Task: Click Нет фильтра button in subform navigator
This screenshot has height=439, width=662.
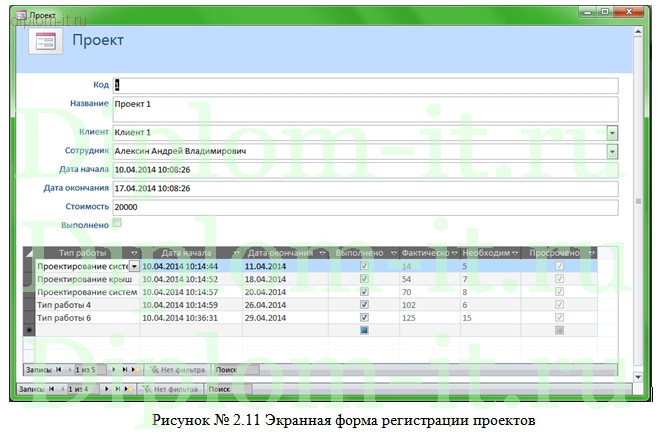Action: (x=178, y=370)
